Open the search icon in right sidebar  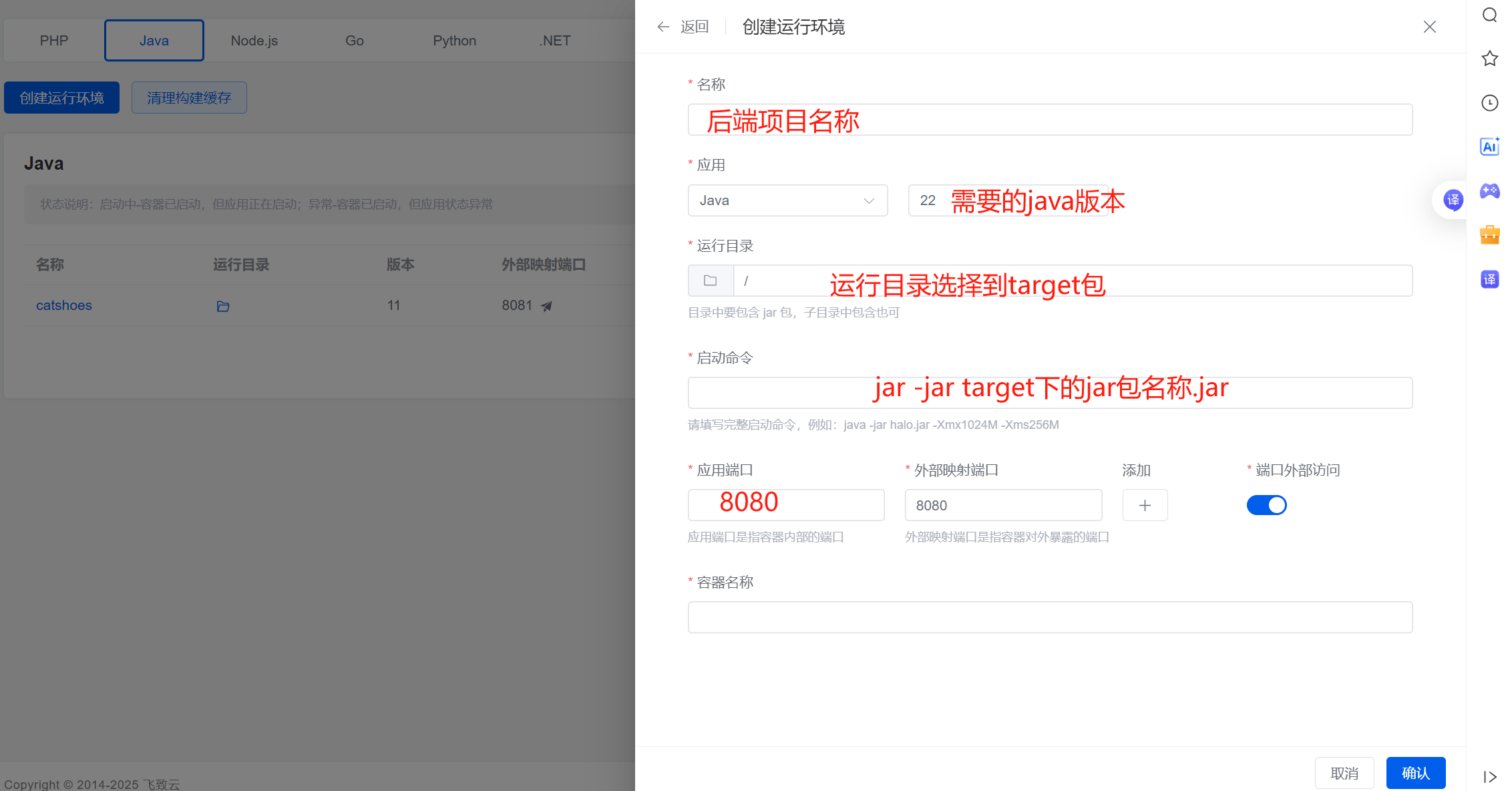pos(1489,15)
